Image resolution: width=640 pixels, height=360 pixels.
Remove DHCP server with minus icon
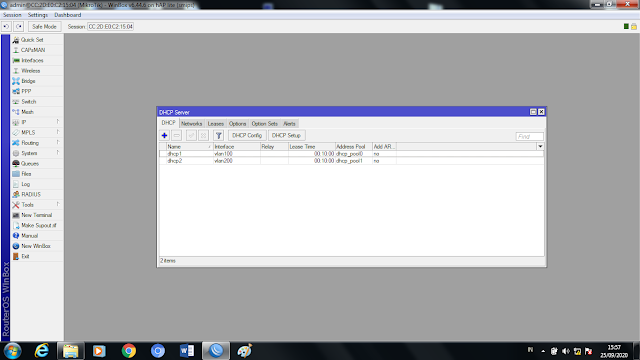coord(177,136)
